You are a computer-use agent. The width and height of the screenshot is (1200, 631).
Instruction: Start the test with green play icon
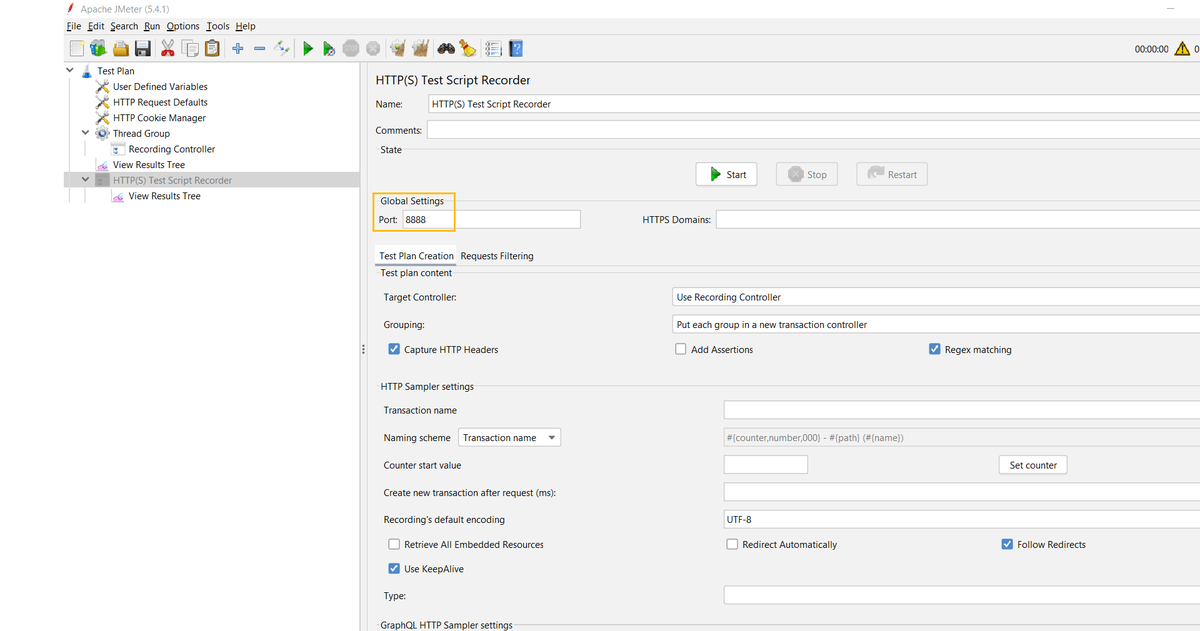click(308, 48)
